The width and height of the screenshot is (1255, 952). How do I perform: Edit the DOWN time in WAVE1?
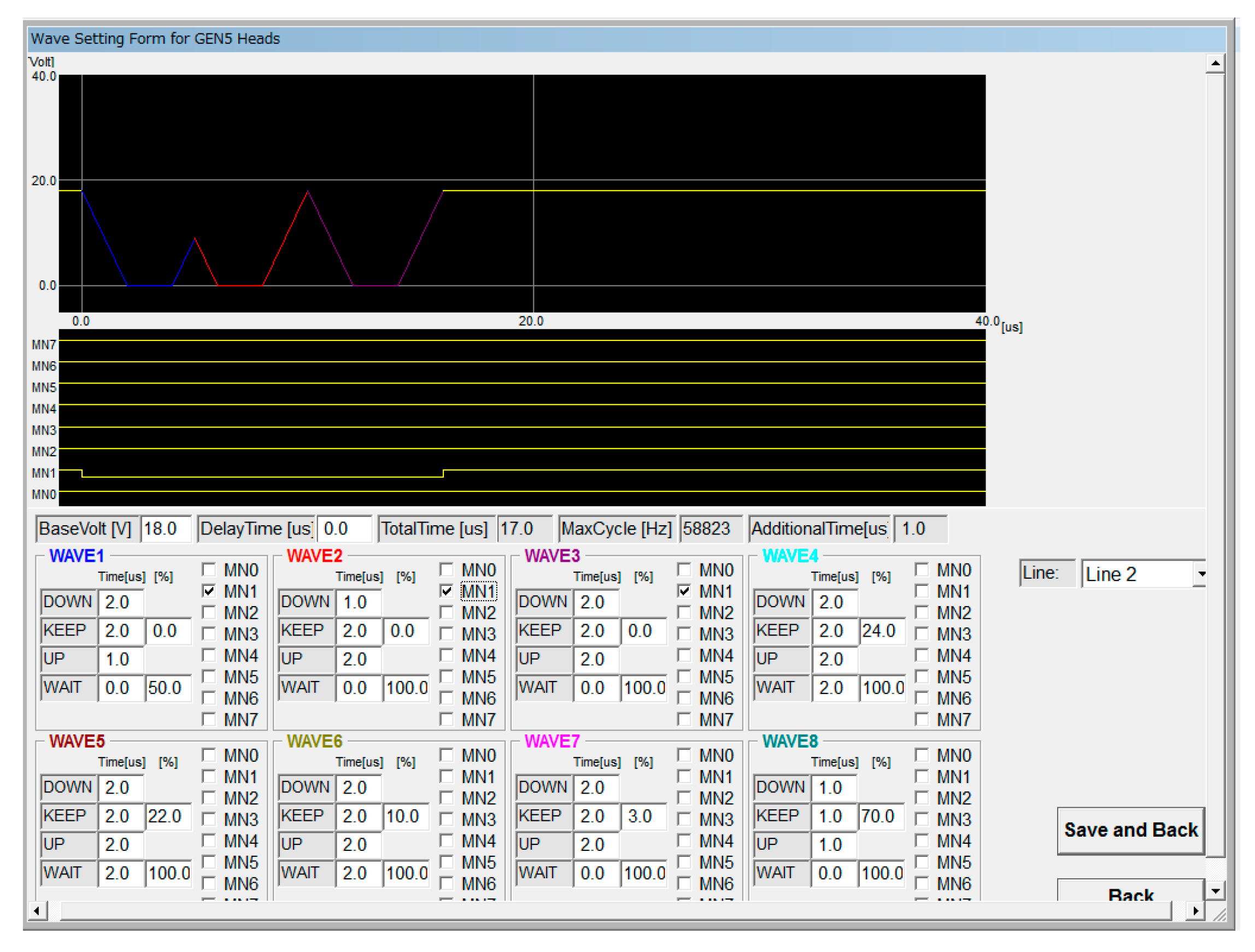point(121,602)
